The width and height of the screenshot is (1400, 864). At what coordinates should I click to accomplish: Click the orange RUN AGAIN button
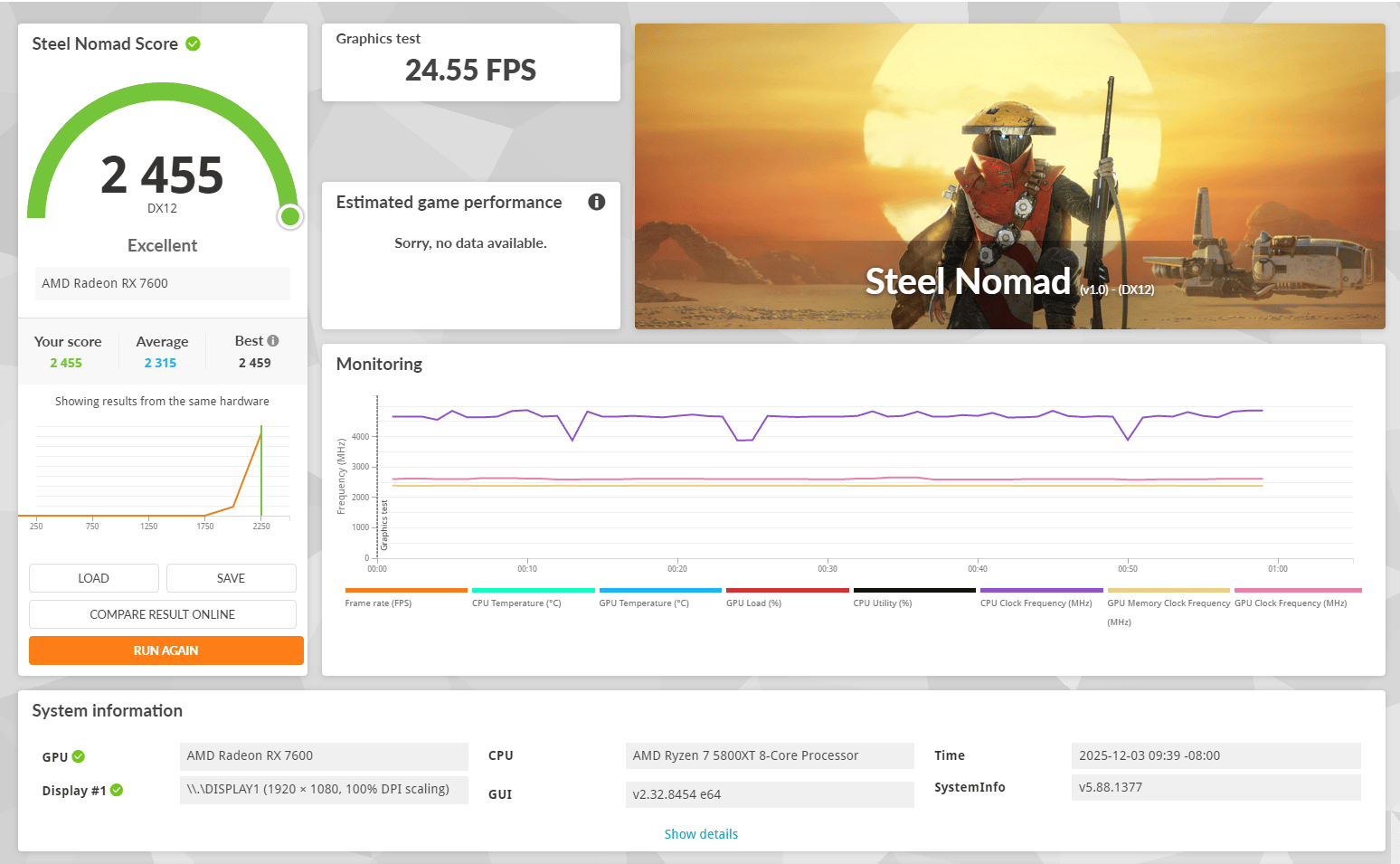166,650
